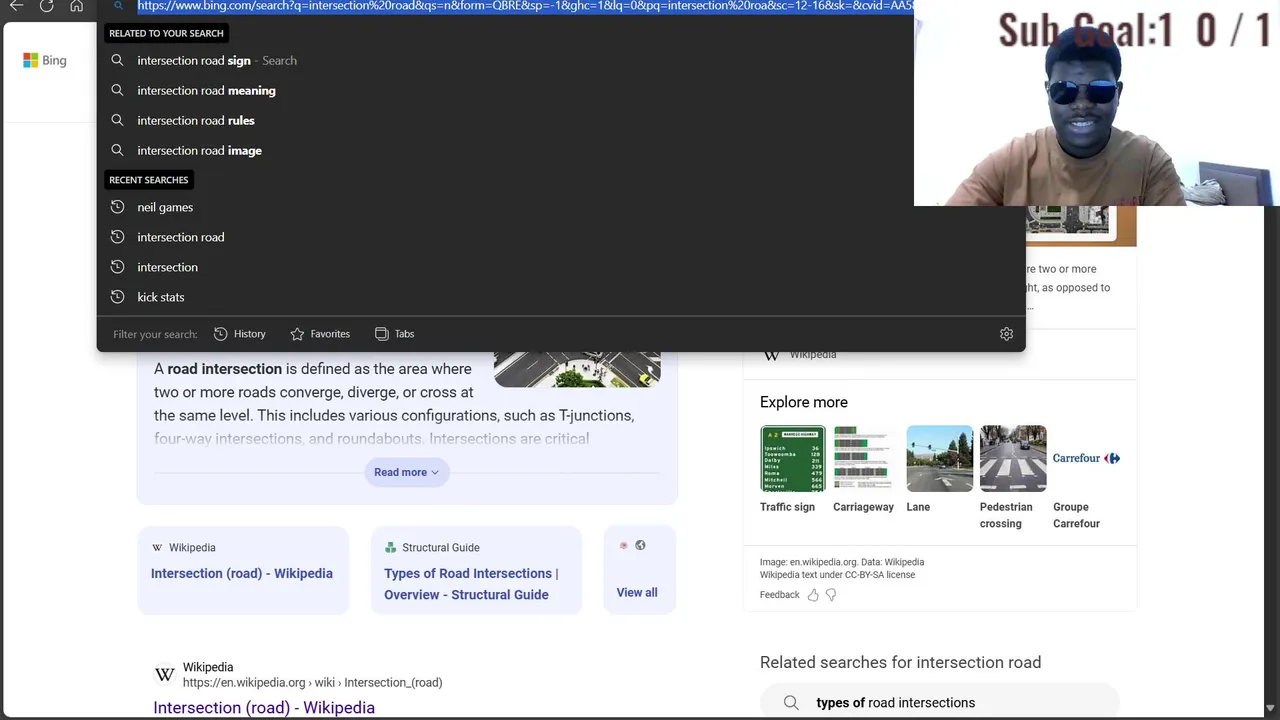Click the intersection aerial image in answer
The width and height of the screenshot is (1280, 720).
pyautogui.click(x=577, y=370)
